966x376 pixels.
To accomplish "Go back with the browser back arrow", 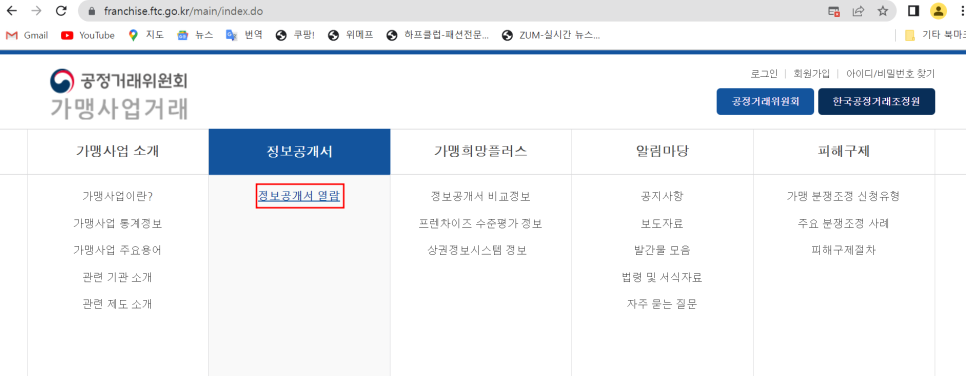I will (11, 10).
